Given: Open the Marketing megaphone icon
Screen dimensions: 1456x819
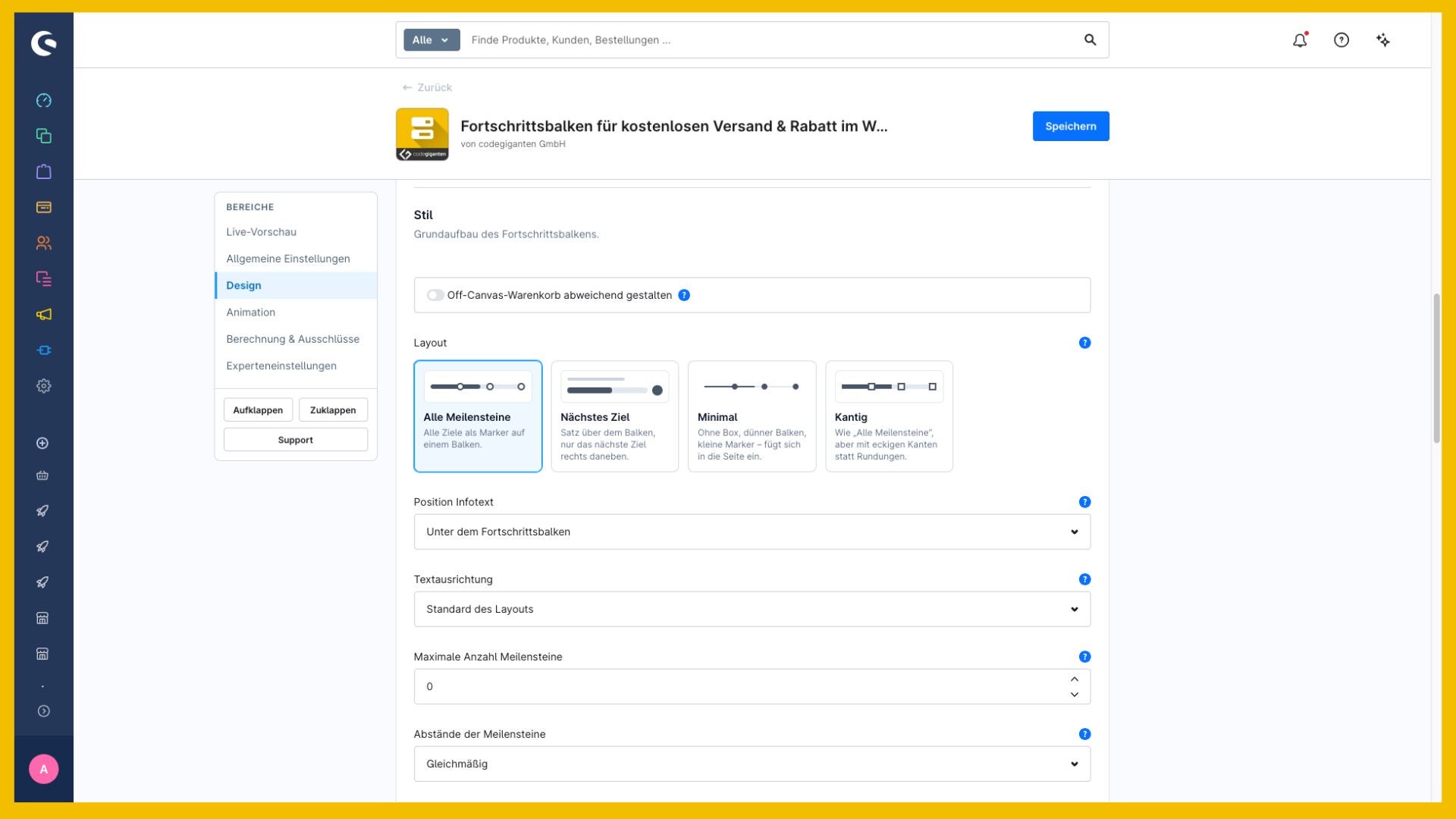Looking at the screenshot, I should (x=44, y=314).
